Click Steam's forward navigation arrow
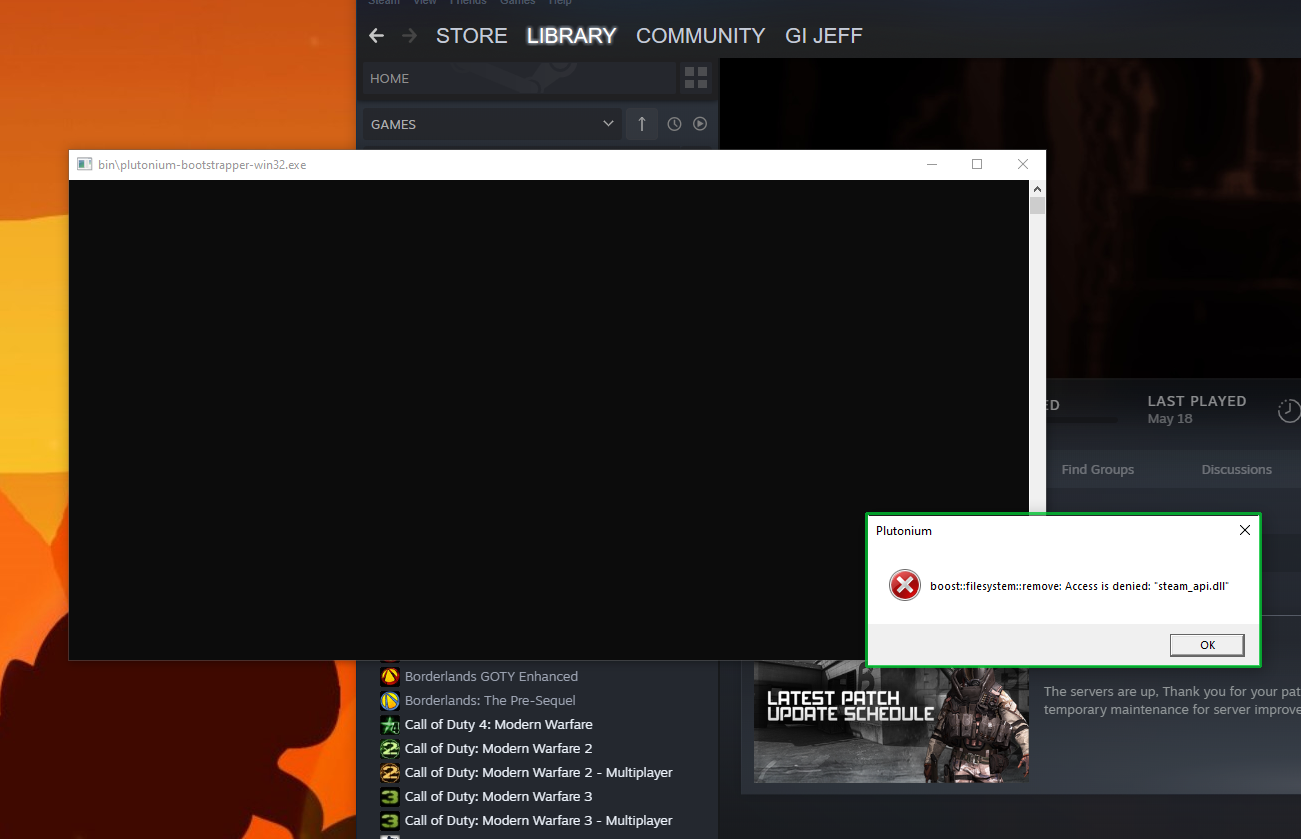 click(410, 36)
